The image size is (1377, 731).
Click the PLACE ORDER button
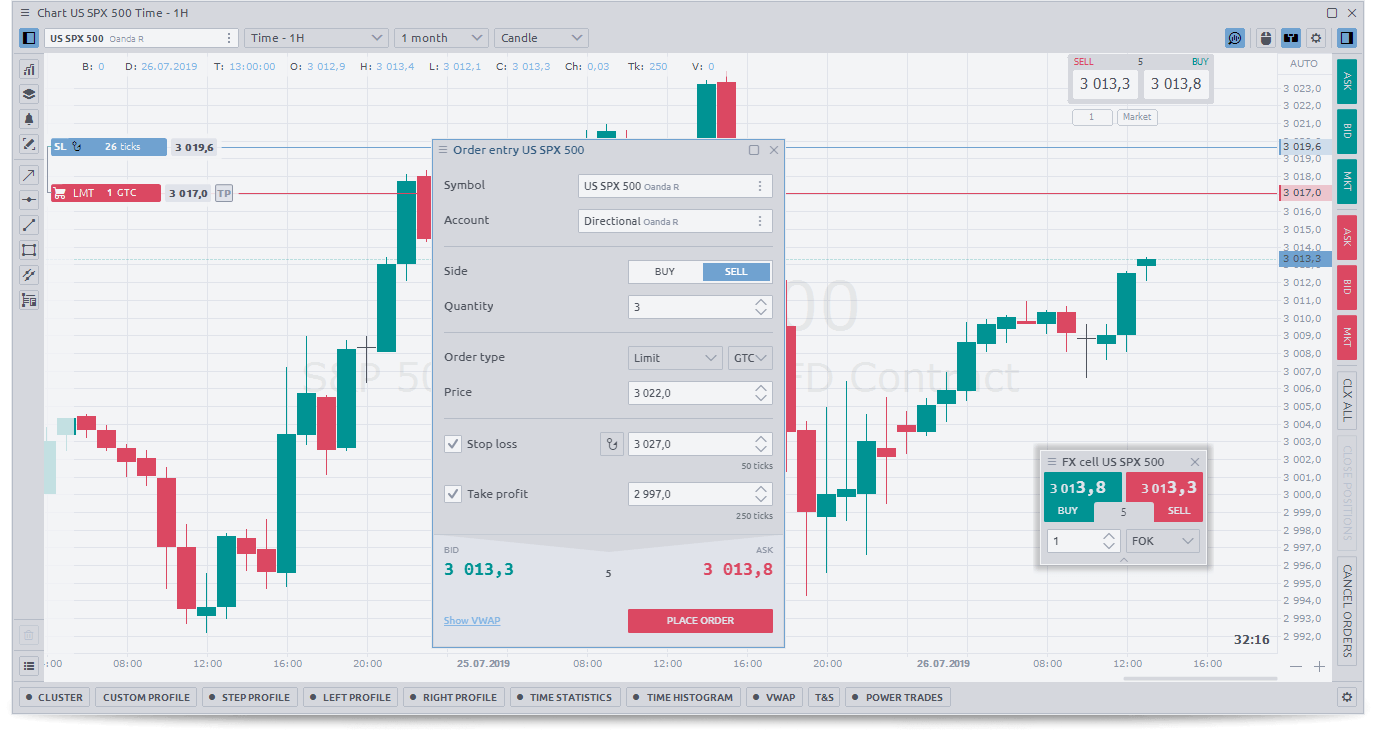(x=700, y=621)
